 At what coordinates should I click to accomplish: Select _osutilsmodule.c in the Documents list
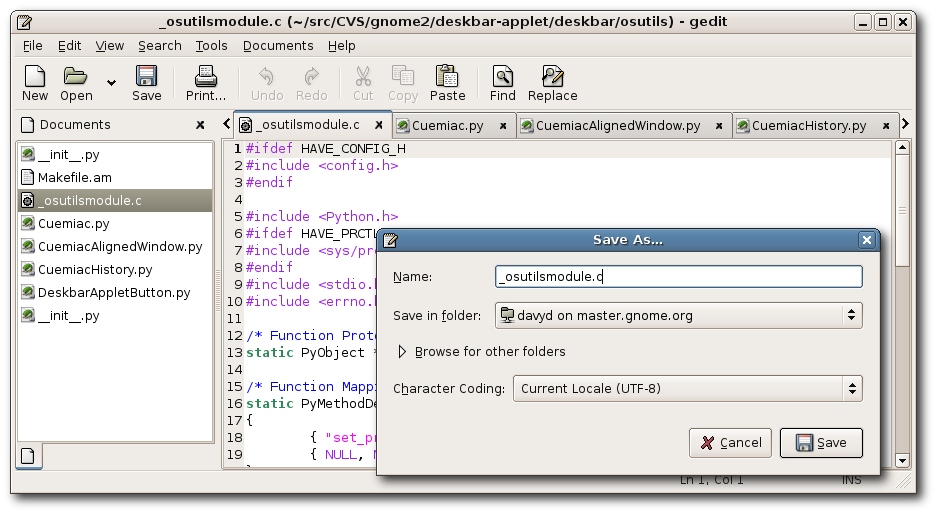click(x=115, y=200)
